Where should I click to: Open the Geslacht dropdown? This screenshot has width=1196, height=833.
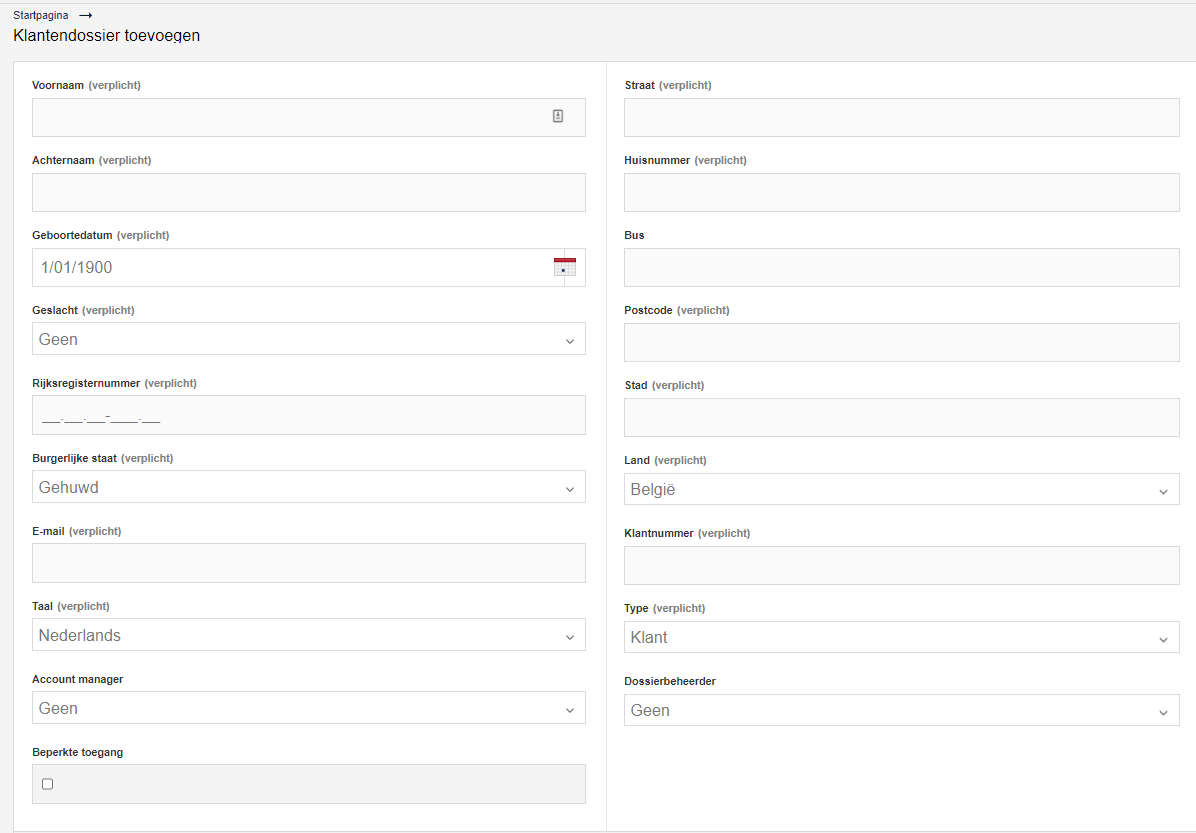(308, 339)
